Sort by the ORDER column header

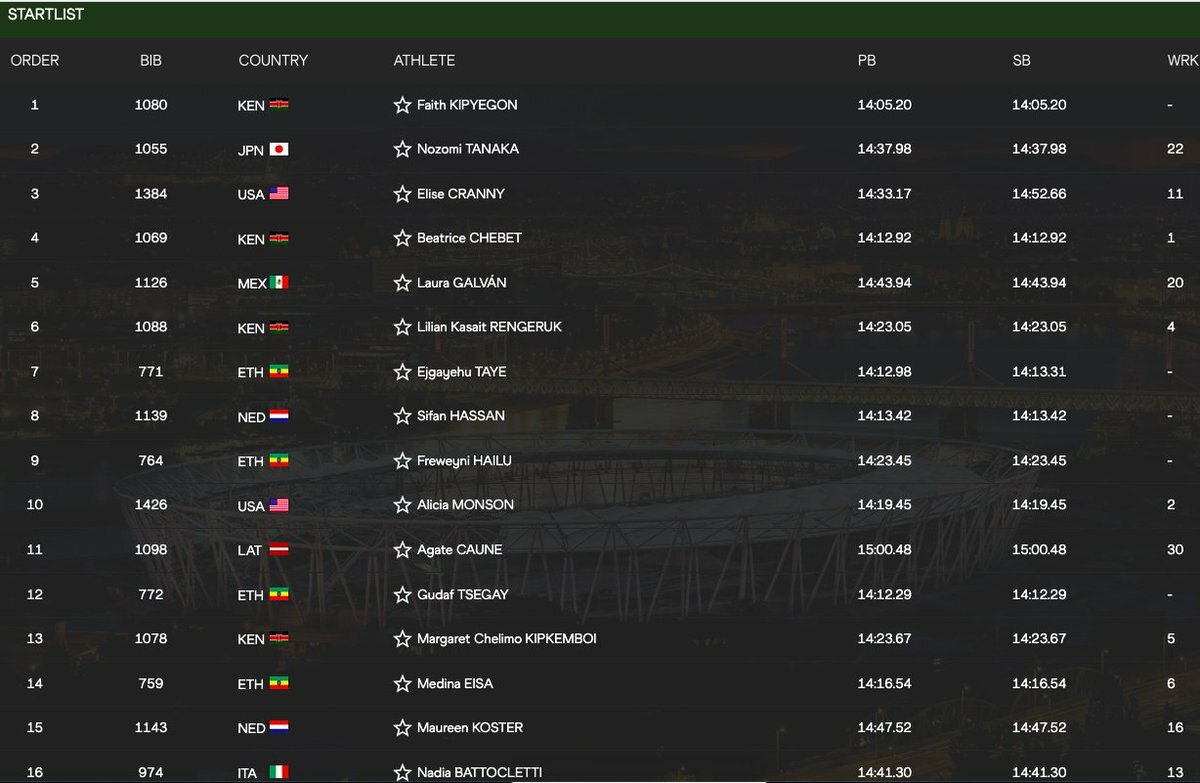coord(35,60)
